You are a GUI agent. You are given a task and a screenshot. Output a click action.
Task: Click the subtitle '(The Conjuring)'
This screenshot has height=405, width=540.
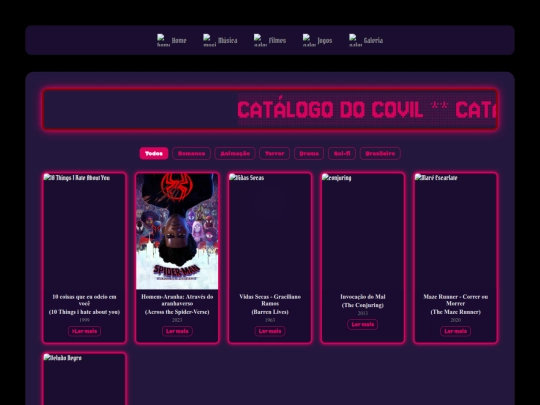point(363,305)
